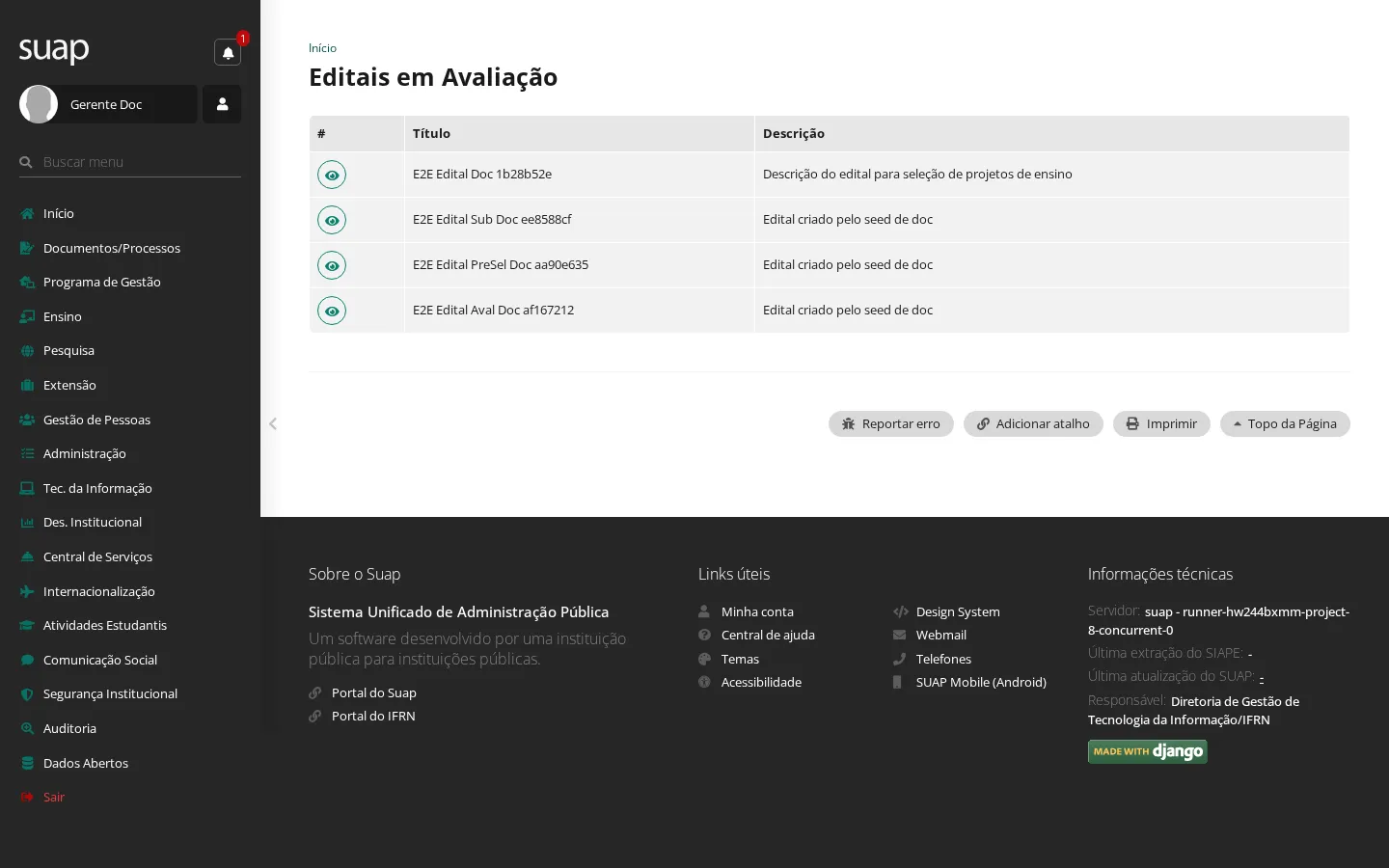Image resolution: width=1389 pixels, height=868 pixels.
Task: Select text 'Descrição do edital para seleção de projetos de ensino'
Action: pos(917,175)
